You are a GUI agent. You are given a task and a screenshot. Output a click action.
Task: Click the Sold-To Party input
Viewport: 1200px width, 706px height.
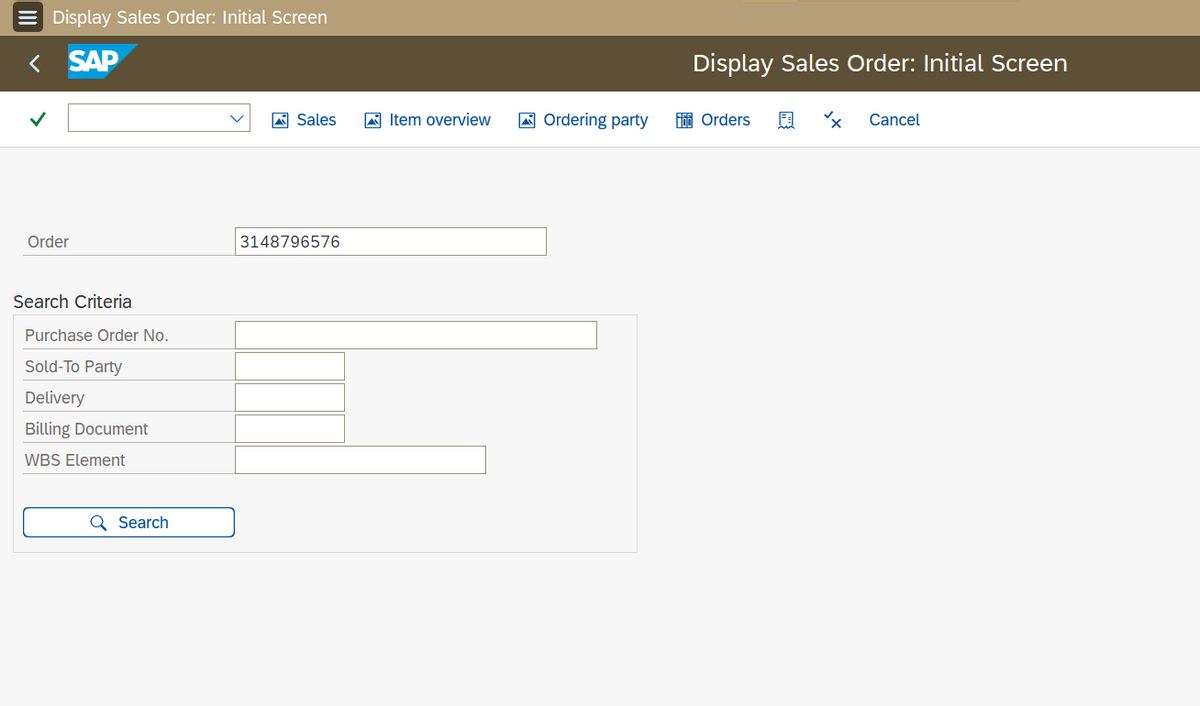290,366
